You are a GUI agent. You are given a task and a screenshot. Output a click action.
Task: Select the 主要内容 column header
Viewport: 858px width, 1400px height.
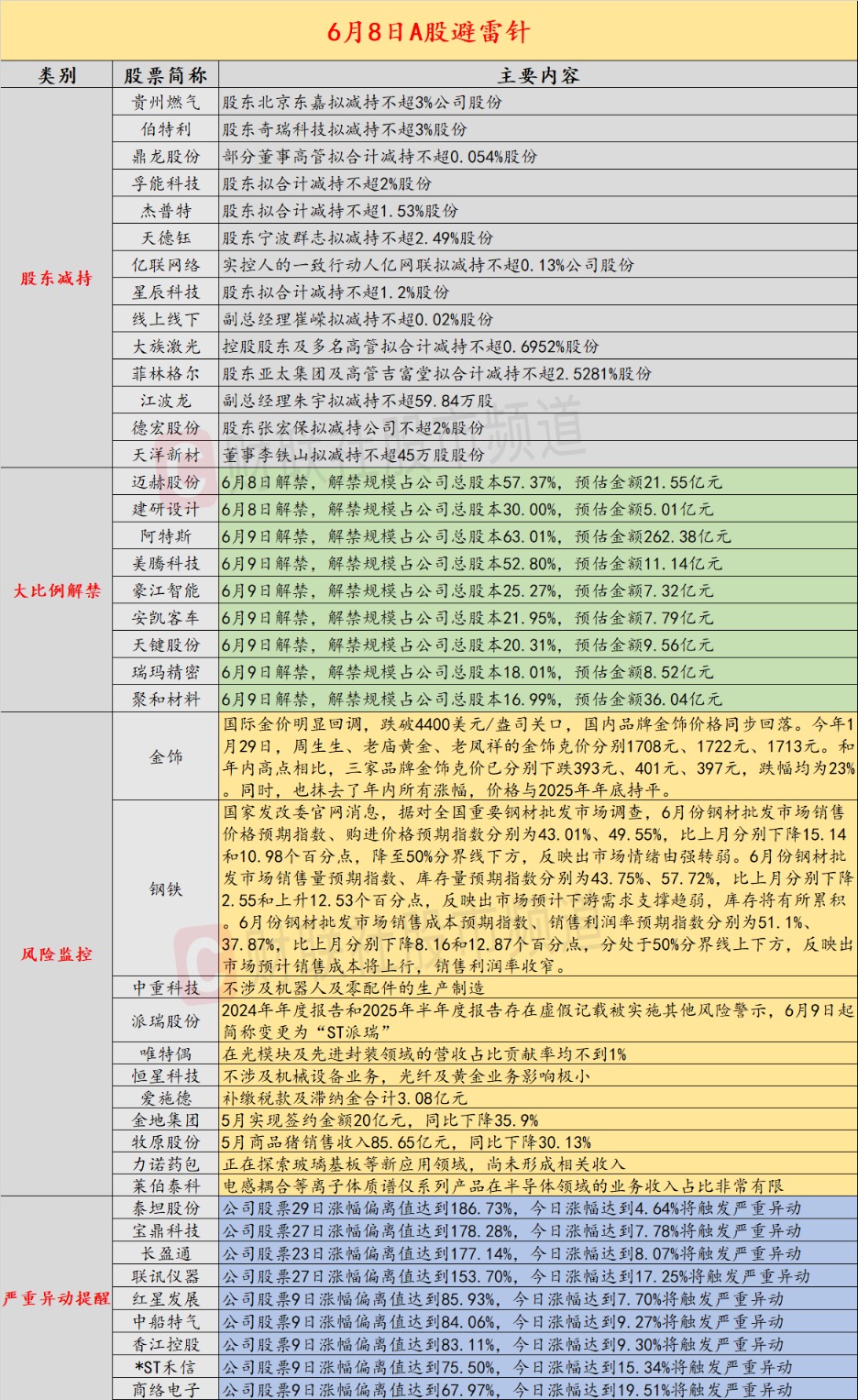tap(538, 75)
